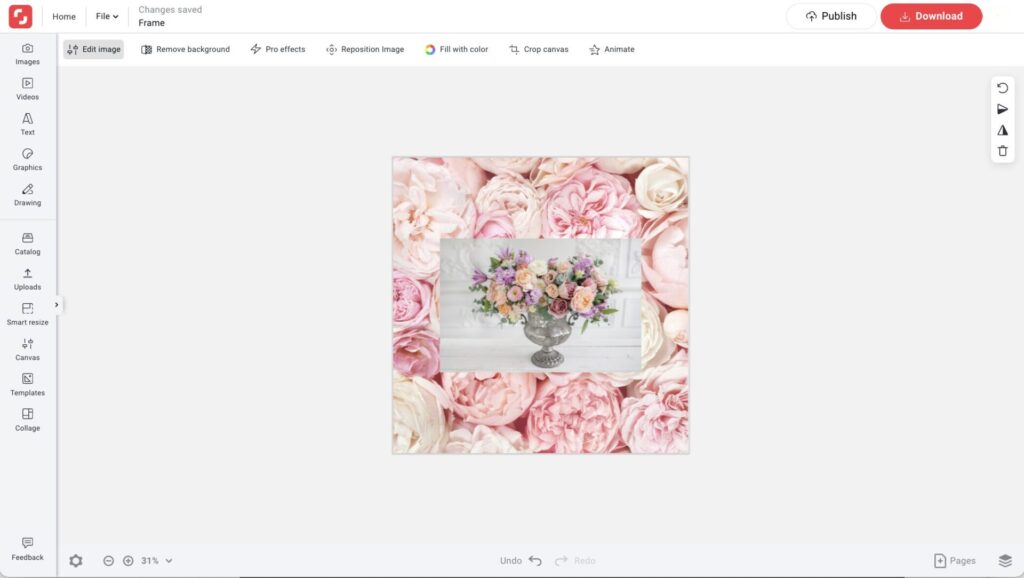Screen dimensions: 1024x578
Task: Open the Pro effects tool
Action: pyautogui.click(x=277, y=48)
